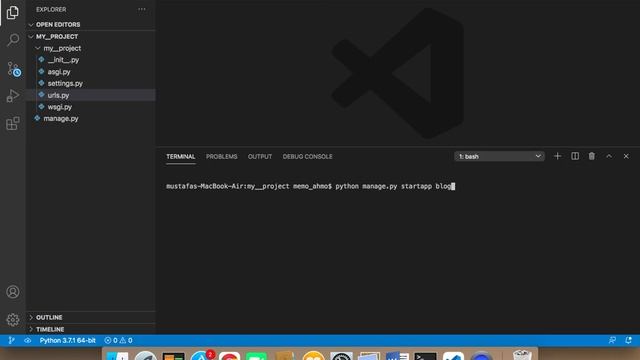
Task: Open Explorer more actions ellipsis
Action: click(142, 9)
